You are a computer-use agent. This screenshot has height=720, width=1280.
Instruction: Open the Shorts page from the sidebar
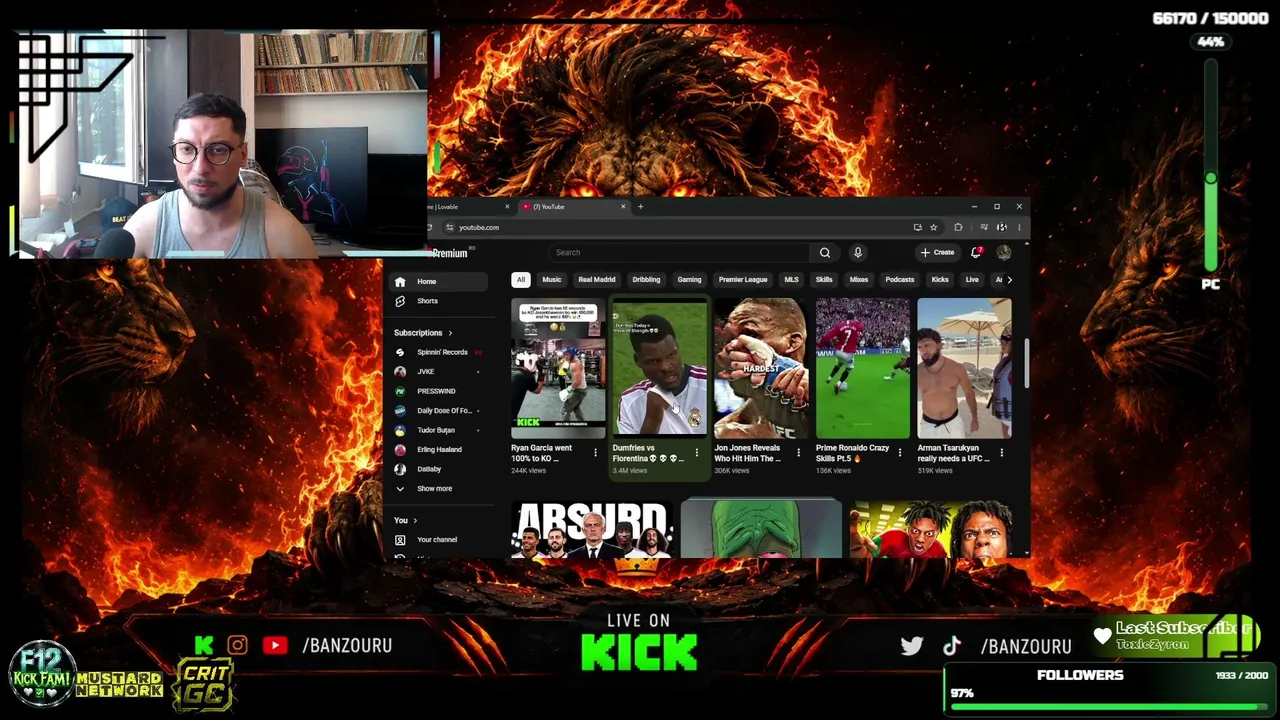pyautogui.click(x=427, y=301)
